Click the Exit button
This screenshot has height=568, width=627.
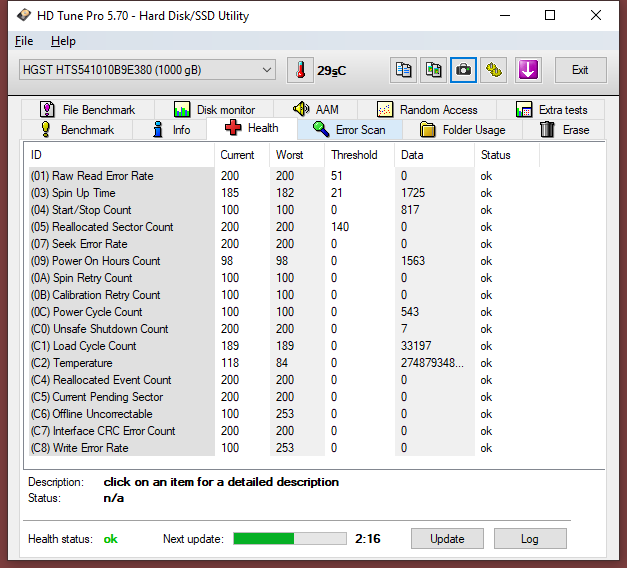pos(580,70)
